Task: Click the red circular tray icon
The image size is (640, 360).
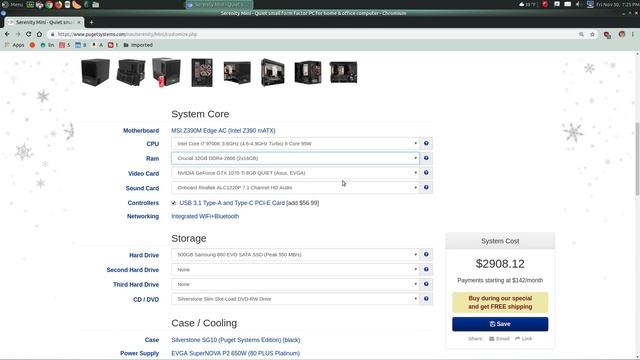Action: point(545,4)
